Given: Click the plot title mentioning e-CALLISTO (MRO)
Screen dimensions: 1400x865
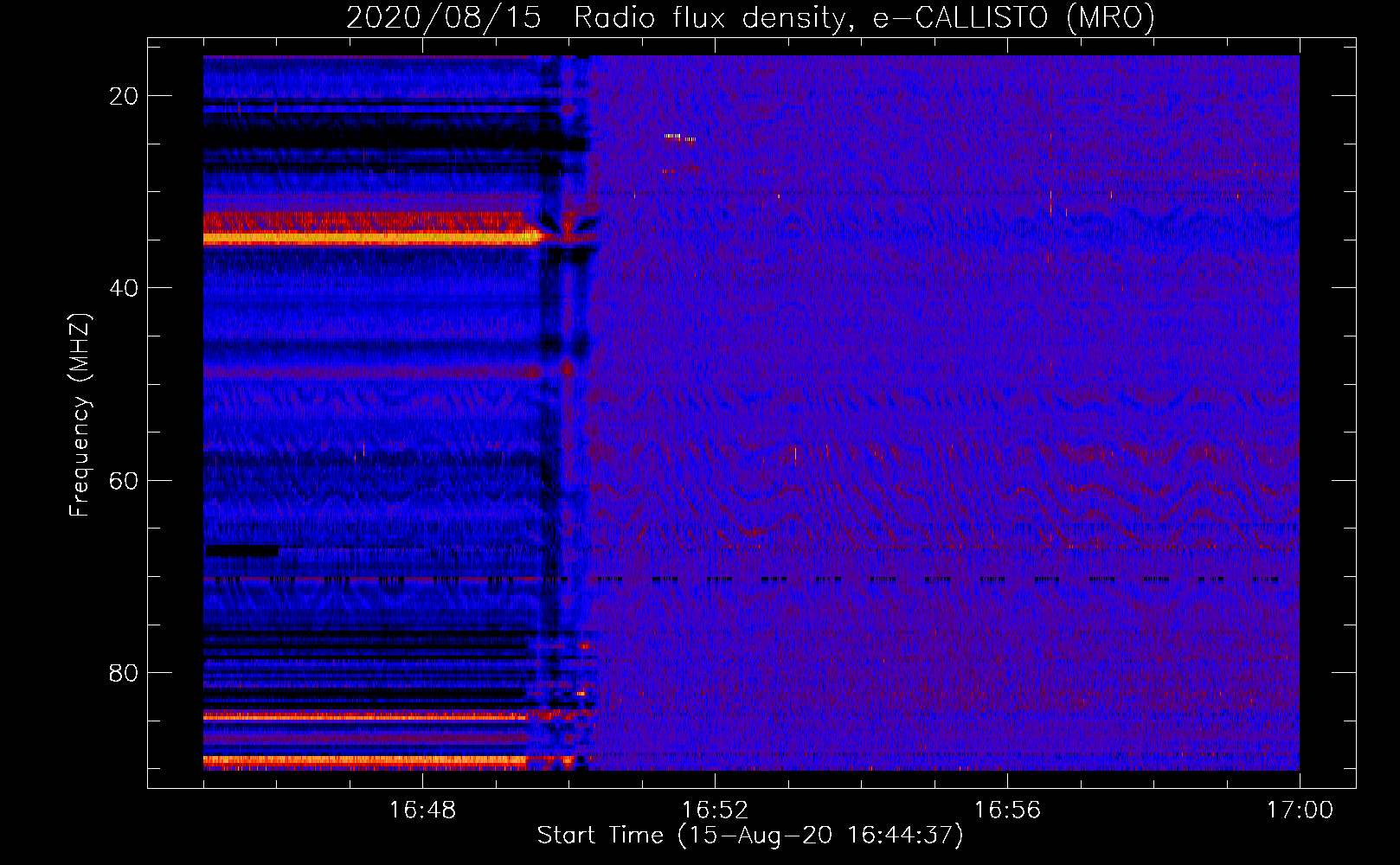Looking at the screenshot, I should pos(750,17).
